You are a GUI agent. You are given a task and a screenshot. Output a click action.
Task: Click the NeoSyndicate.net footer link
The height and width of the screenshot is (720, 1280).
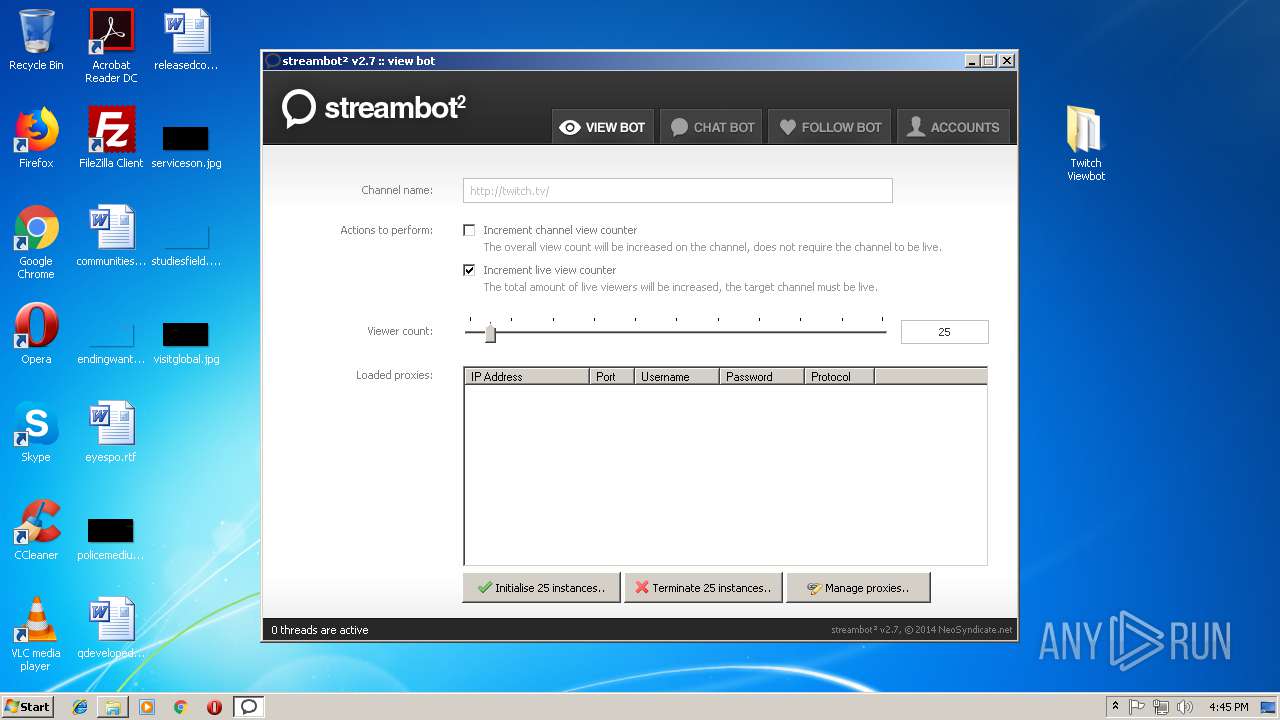tap(975, 630)
